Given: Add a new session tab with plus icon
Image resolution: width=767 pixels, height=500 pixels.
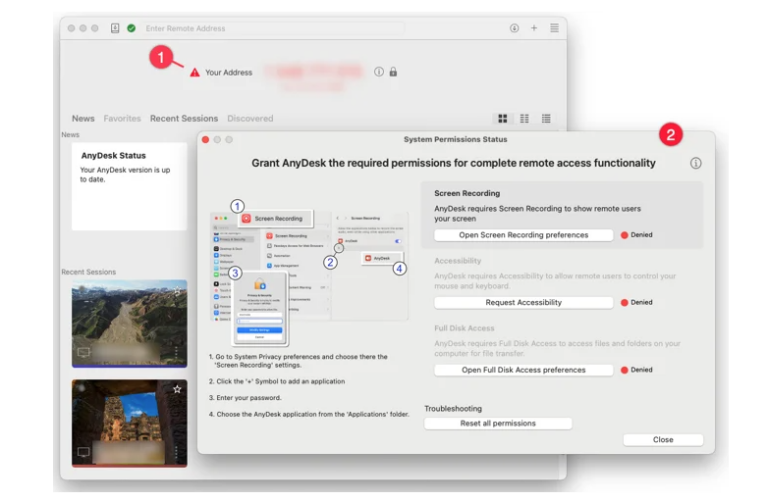Looking at the screenshot, I should tap(534, 28).
